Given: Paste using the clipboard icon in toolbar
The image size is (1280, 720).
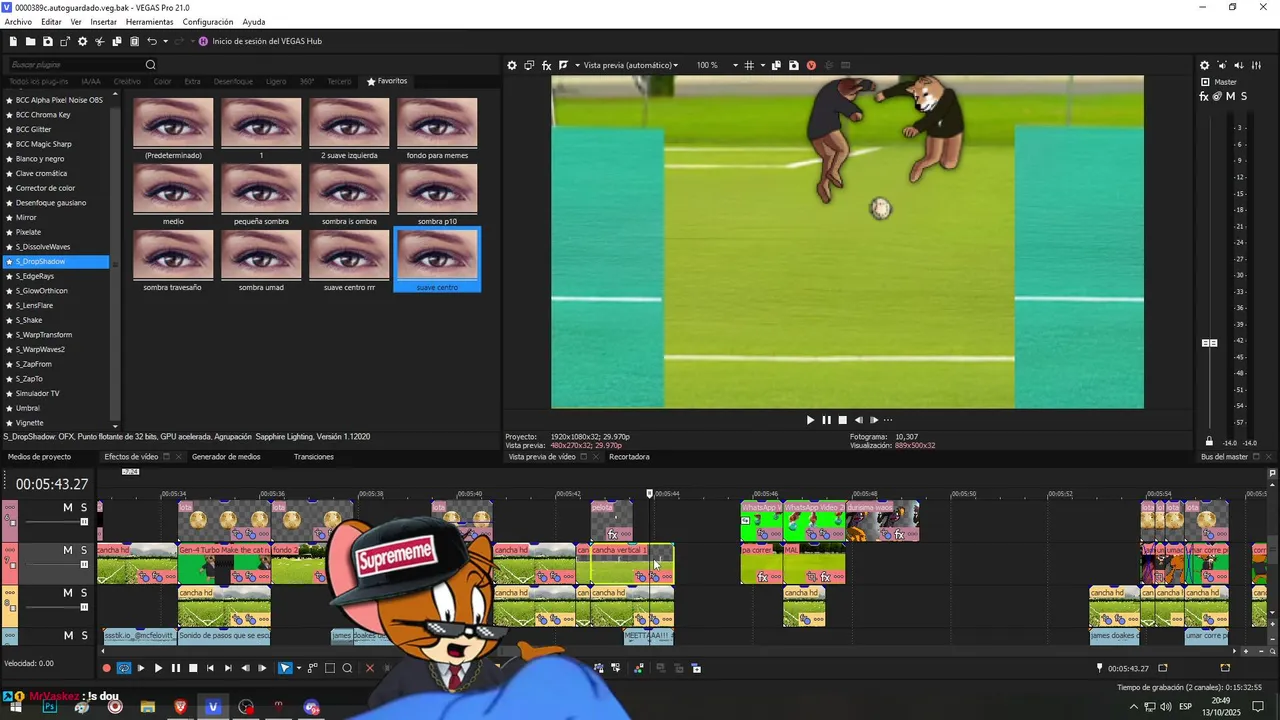Looking at the screenshot, I should pyautogui.click(x=134, y=41).
